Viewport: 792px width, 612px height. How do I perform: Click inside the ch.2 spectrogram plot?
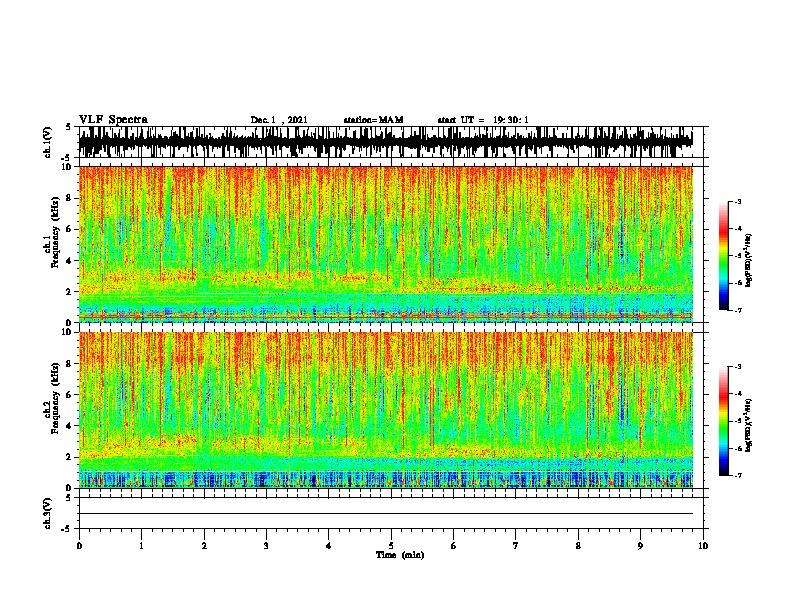click(x=386, y=410)
